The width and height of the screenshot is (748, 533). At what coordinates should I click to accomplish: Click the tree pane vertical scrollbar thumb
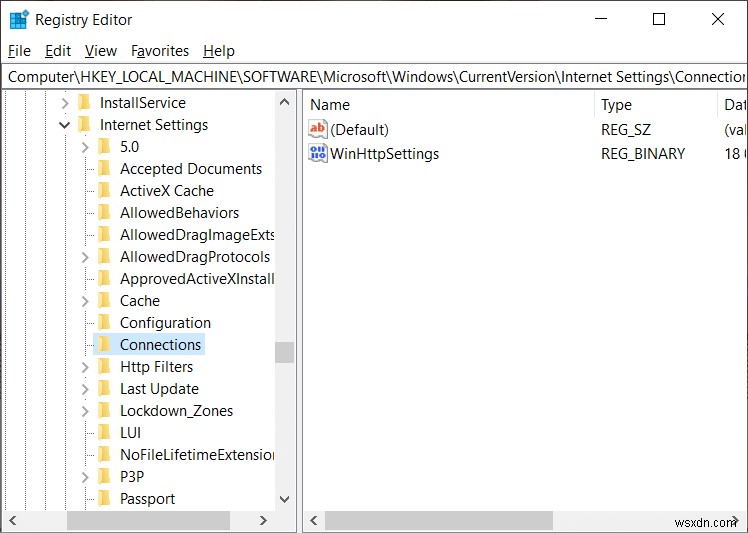pyautogui.click(x=284, y=353)
